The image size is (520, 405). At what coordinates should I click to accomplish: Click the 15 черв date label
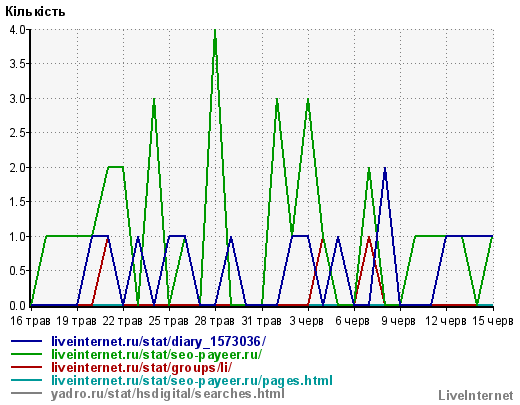(x=493, y=321)
